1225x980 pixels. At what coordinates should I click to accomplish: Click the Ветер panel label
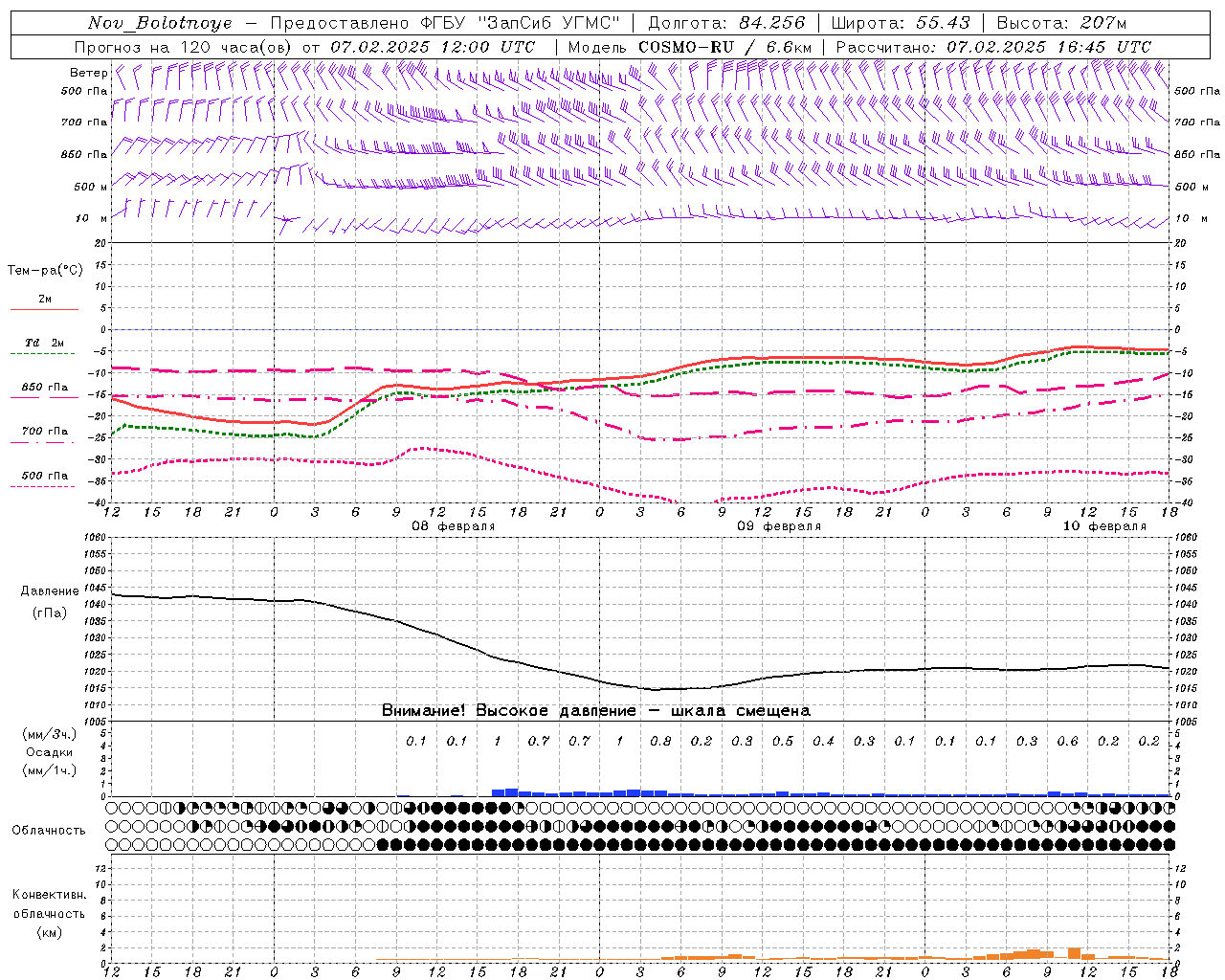point(88,73)
